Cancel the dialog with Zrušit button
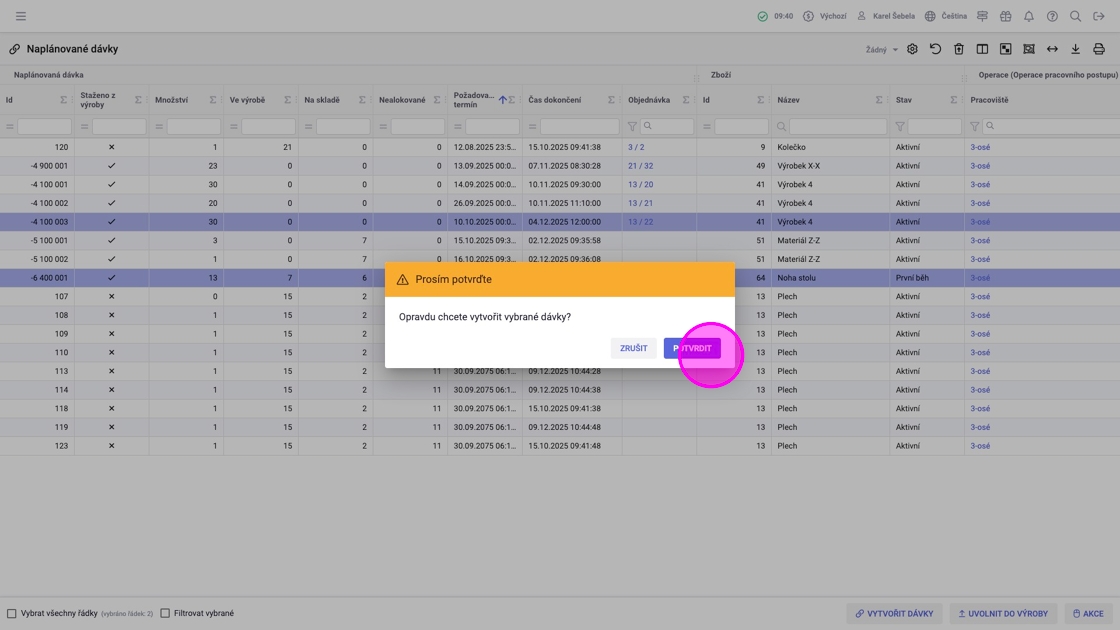1120x630 pixels. [633, 348]
